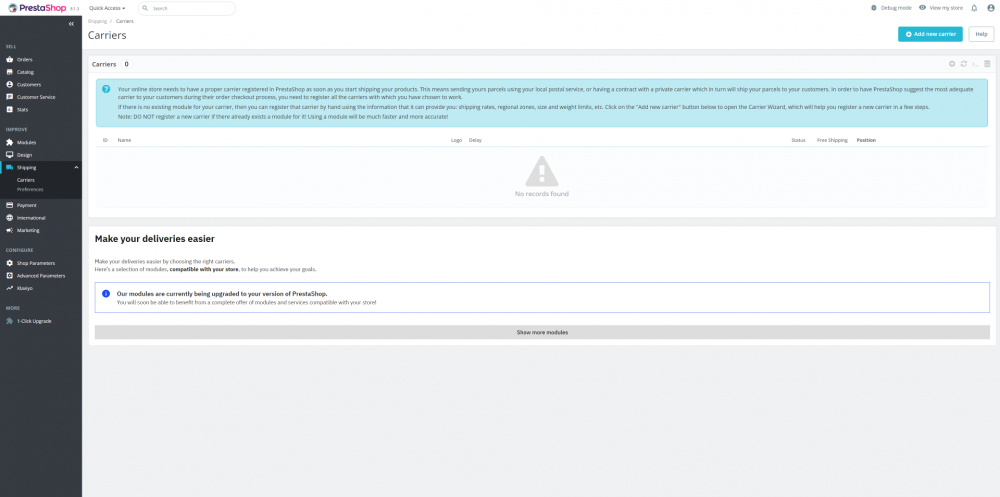Open the Help button
The height and width of the screenshot is (497, 1000).
click(981, 34)
